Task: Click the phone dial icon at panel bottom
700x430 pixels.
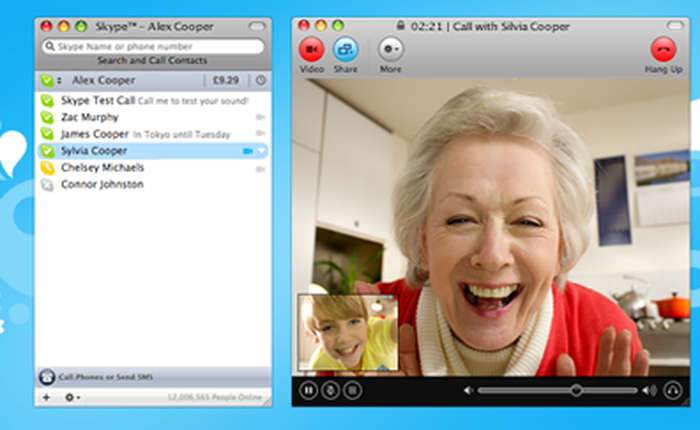Action: [x=46, y=377]
